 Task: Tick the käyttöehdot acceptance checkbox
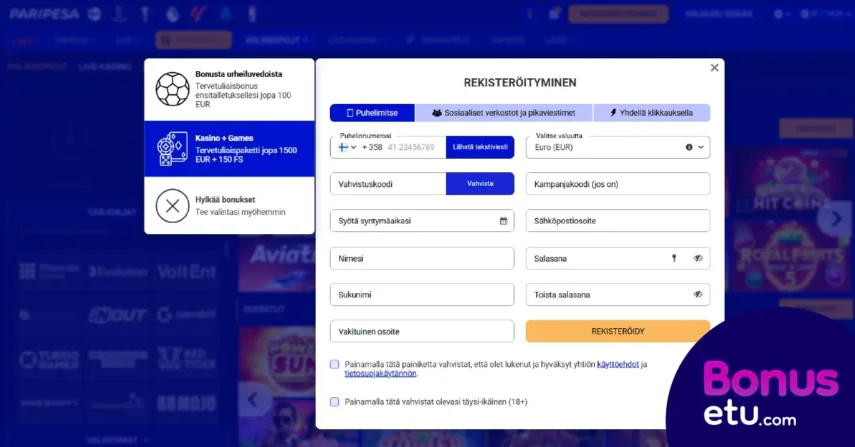click(x=335, y=364)
